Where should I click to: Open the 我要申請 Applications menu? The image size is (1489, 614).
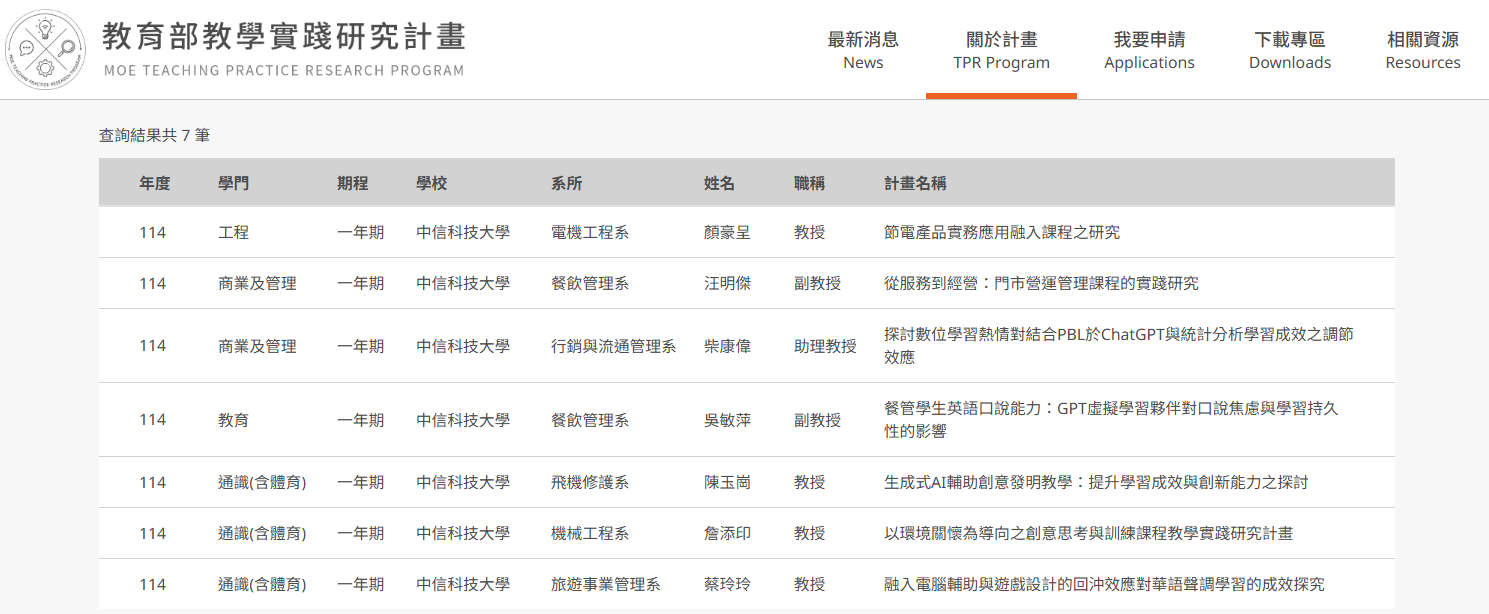[1149, 50]
